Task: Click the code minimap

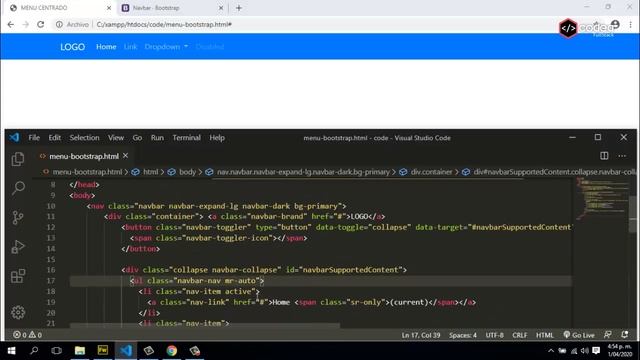Action: pos(602,199)
